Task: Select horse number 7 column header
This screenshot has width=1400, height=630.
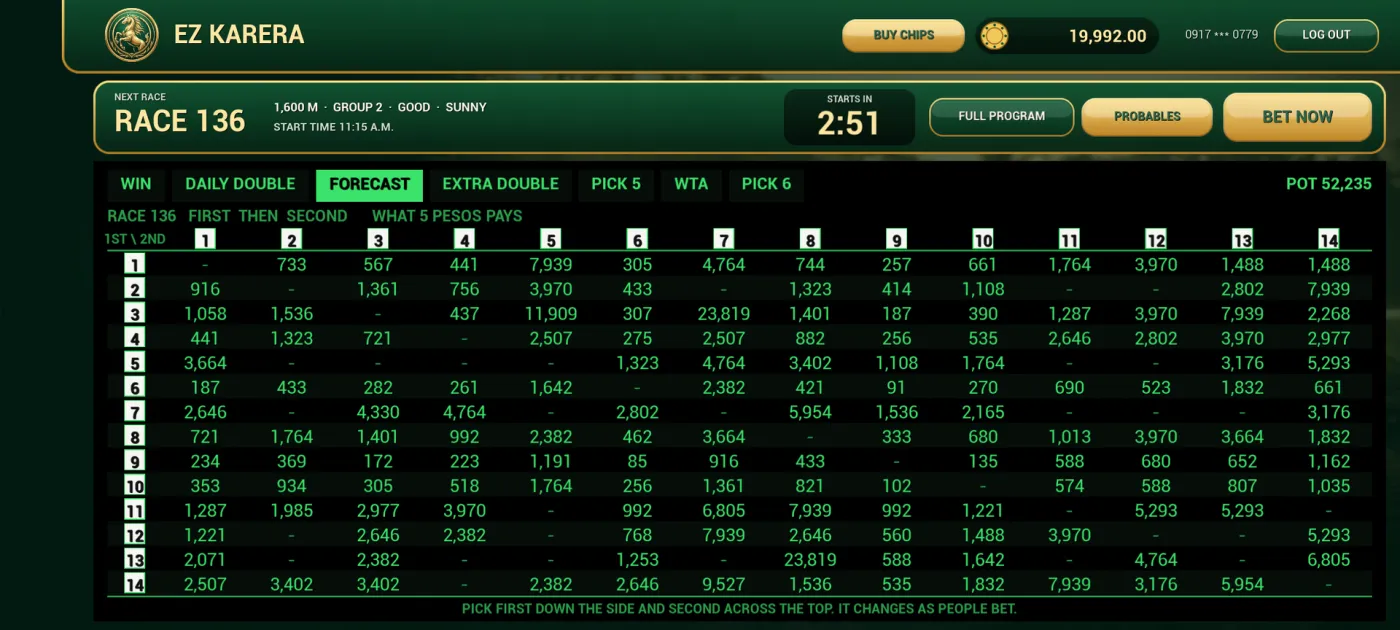Action: 723,239
